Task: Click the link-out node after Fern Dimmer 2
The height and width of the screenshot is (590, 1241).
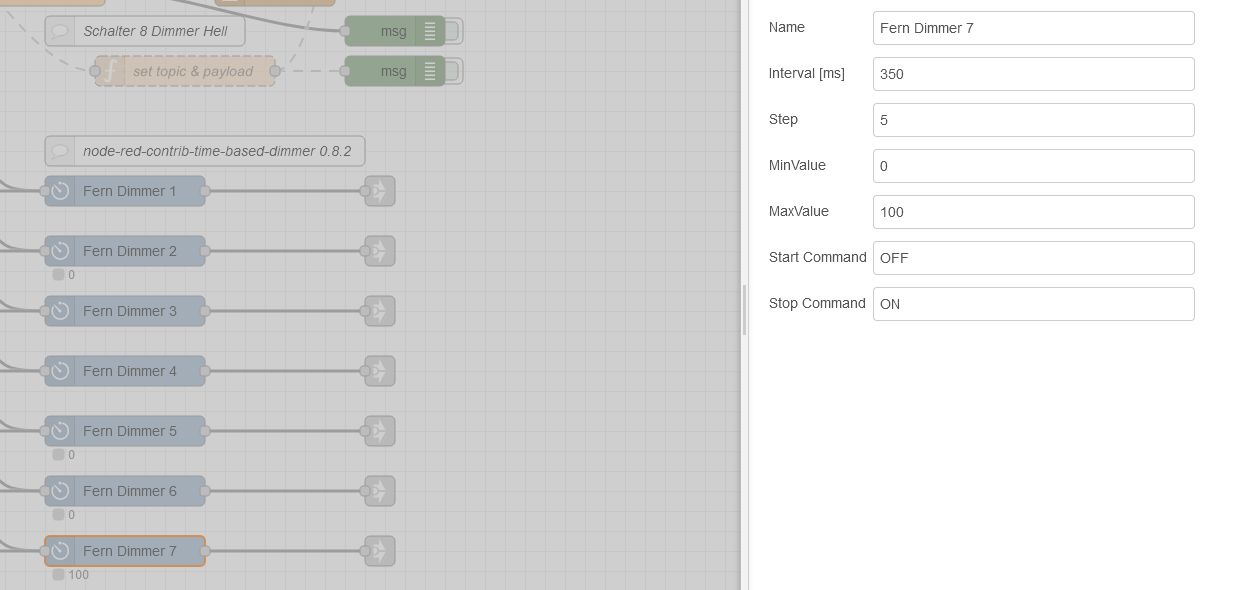Action: point(380,251)
